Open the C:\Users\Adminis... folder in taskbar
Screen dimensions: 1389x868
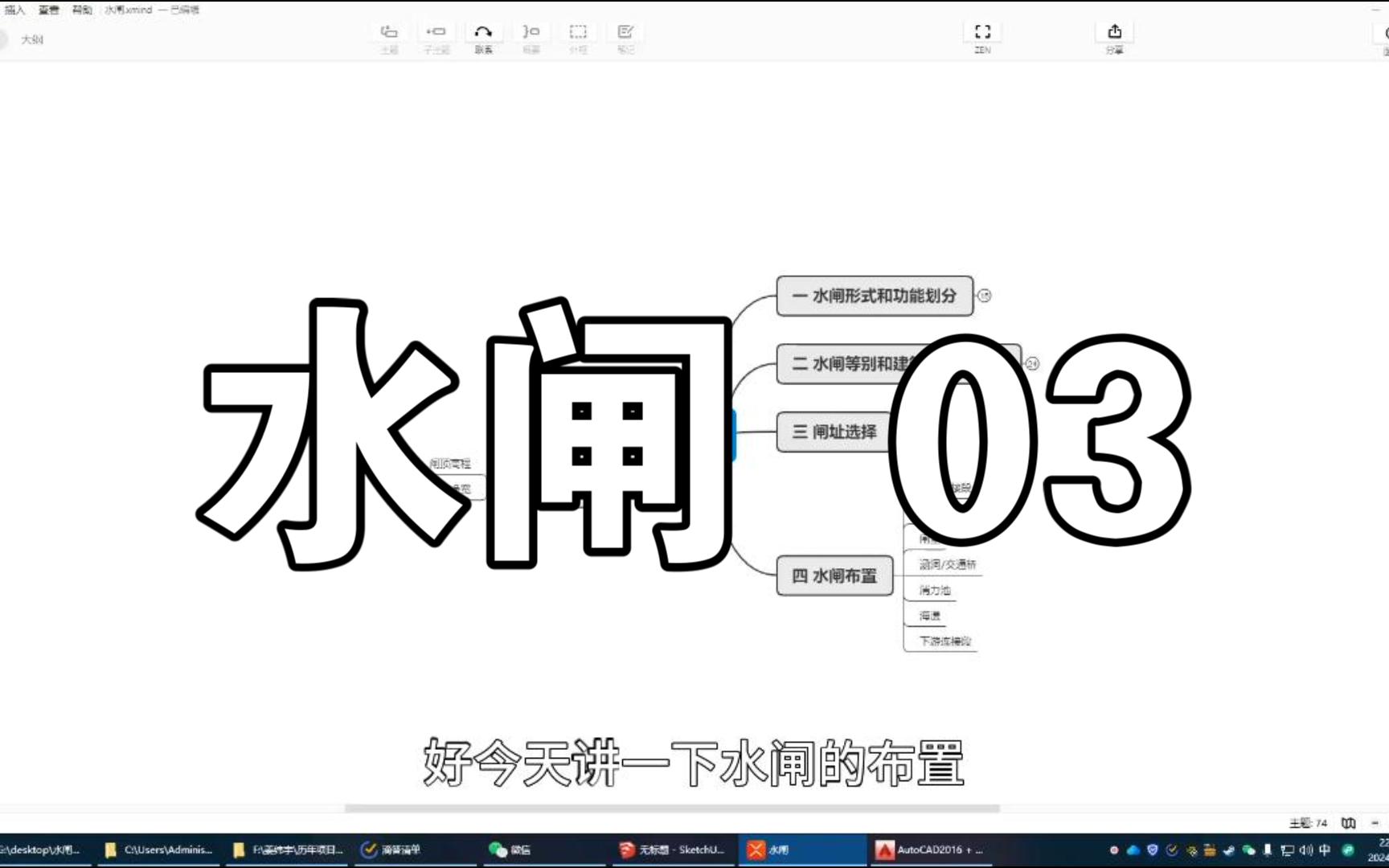click(159, 850)
